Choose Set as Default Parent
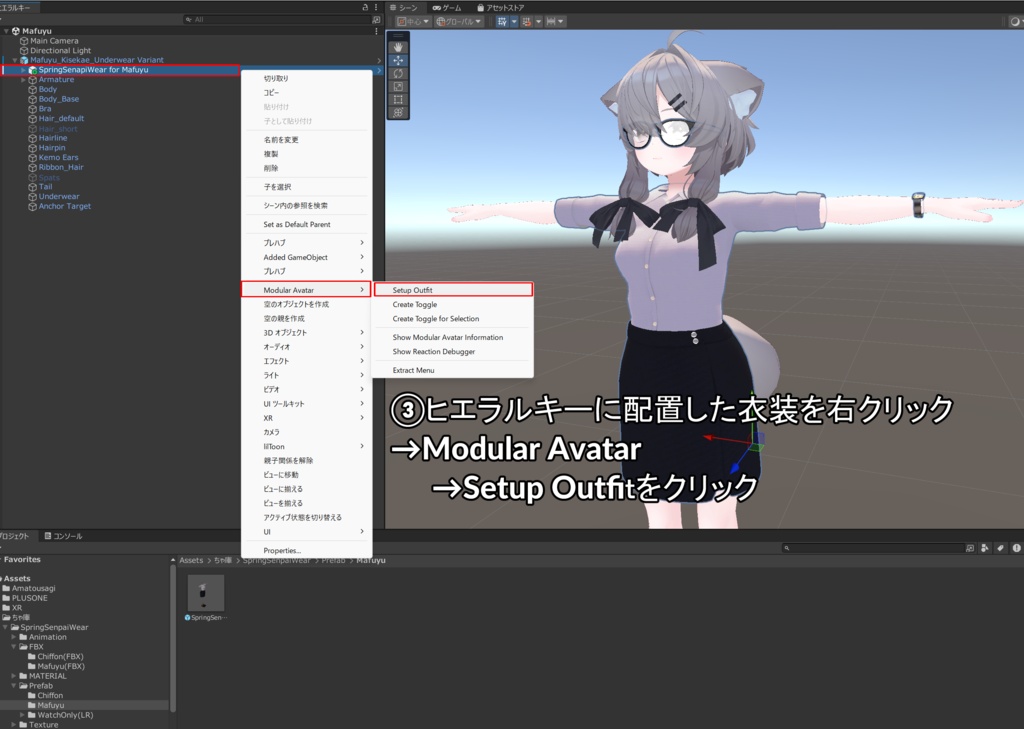1024x729 pixels. pyautogui.click(x=306, y=224)
